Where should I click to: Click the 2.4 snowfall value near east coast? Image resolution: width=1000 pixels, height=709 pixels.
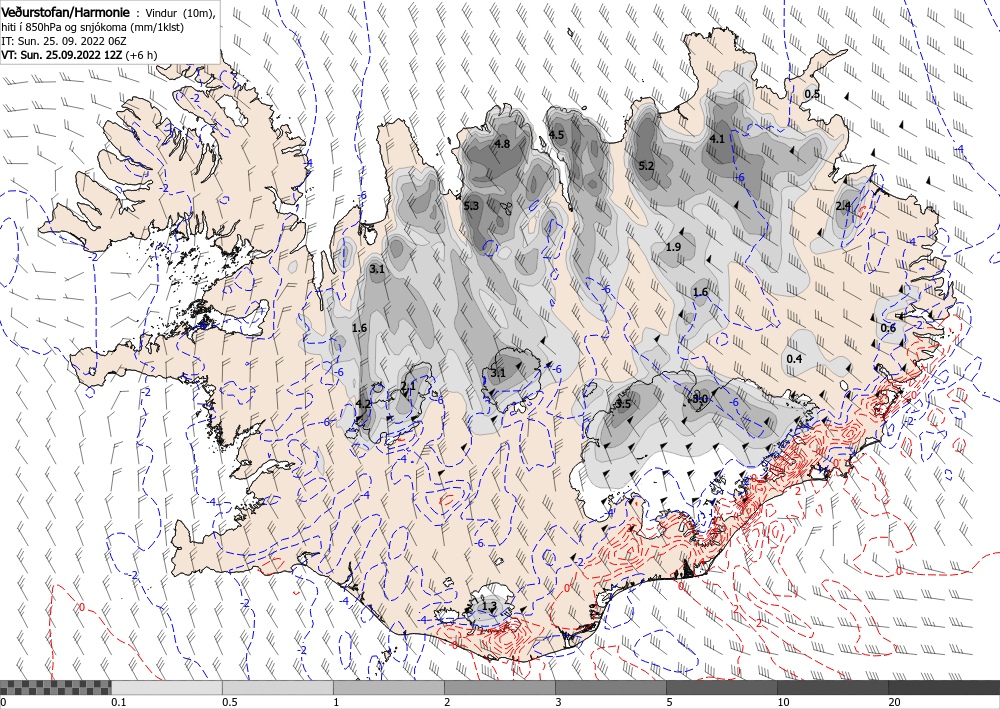pyautogui.click(x=843, y=206)
